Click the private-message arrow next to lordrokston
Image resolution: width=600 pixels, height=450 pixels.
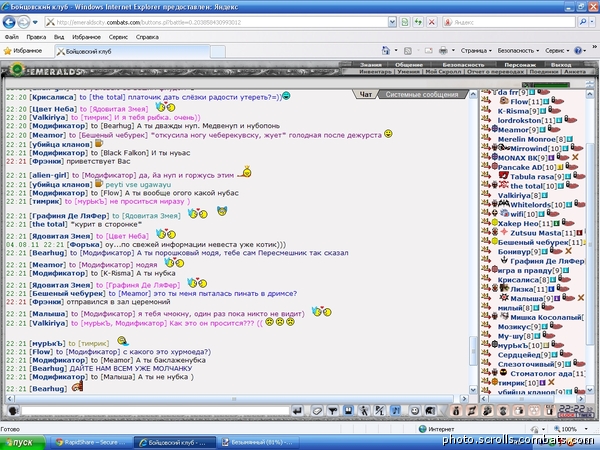pos(486,119)
